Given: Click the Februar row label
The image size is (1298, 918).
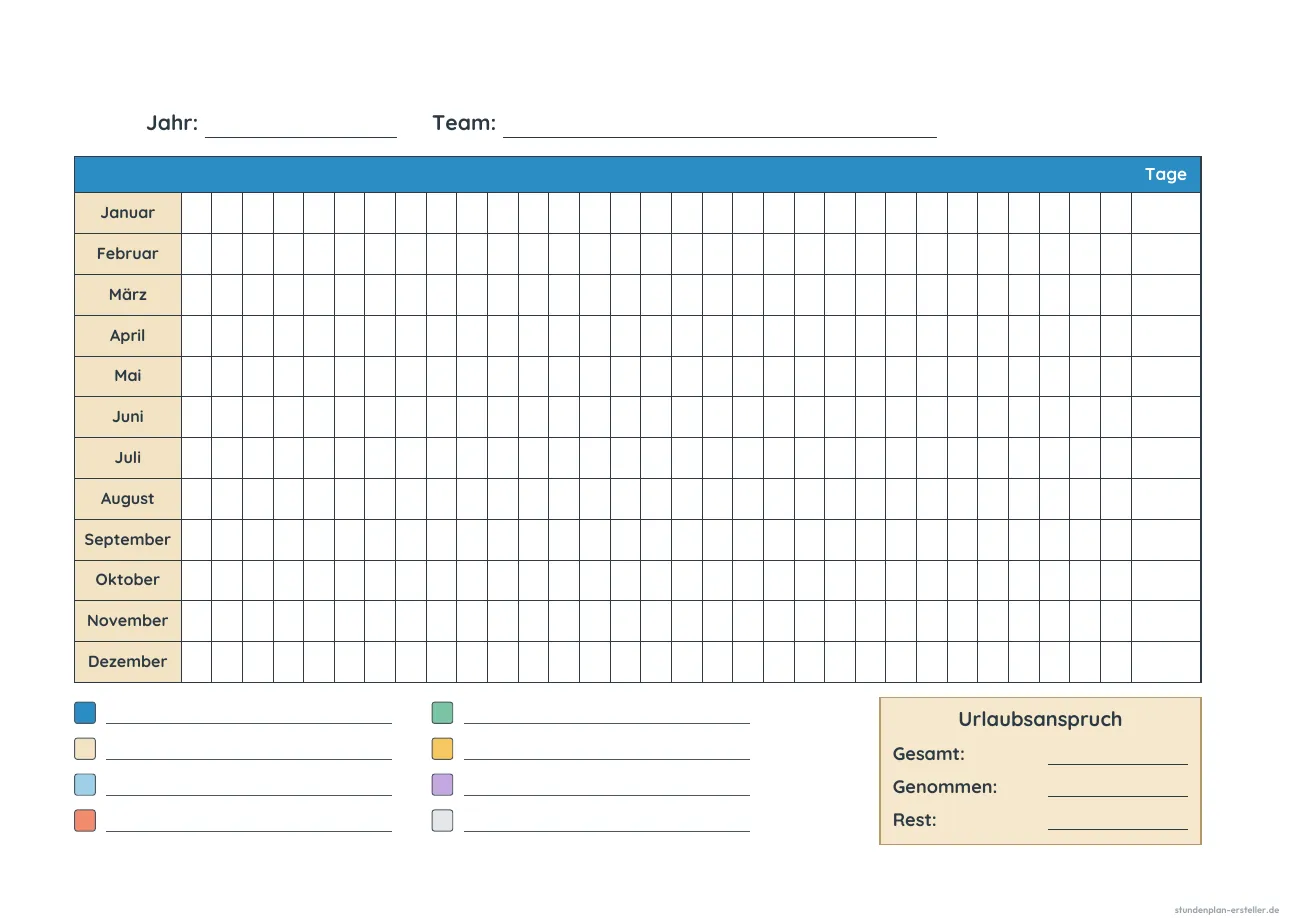Looking at the screenshot, I should (128, 254).
